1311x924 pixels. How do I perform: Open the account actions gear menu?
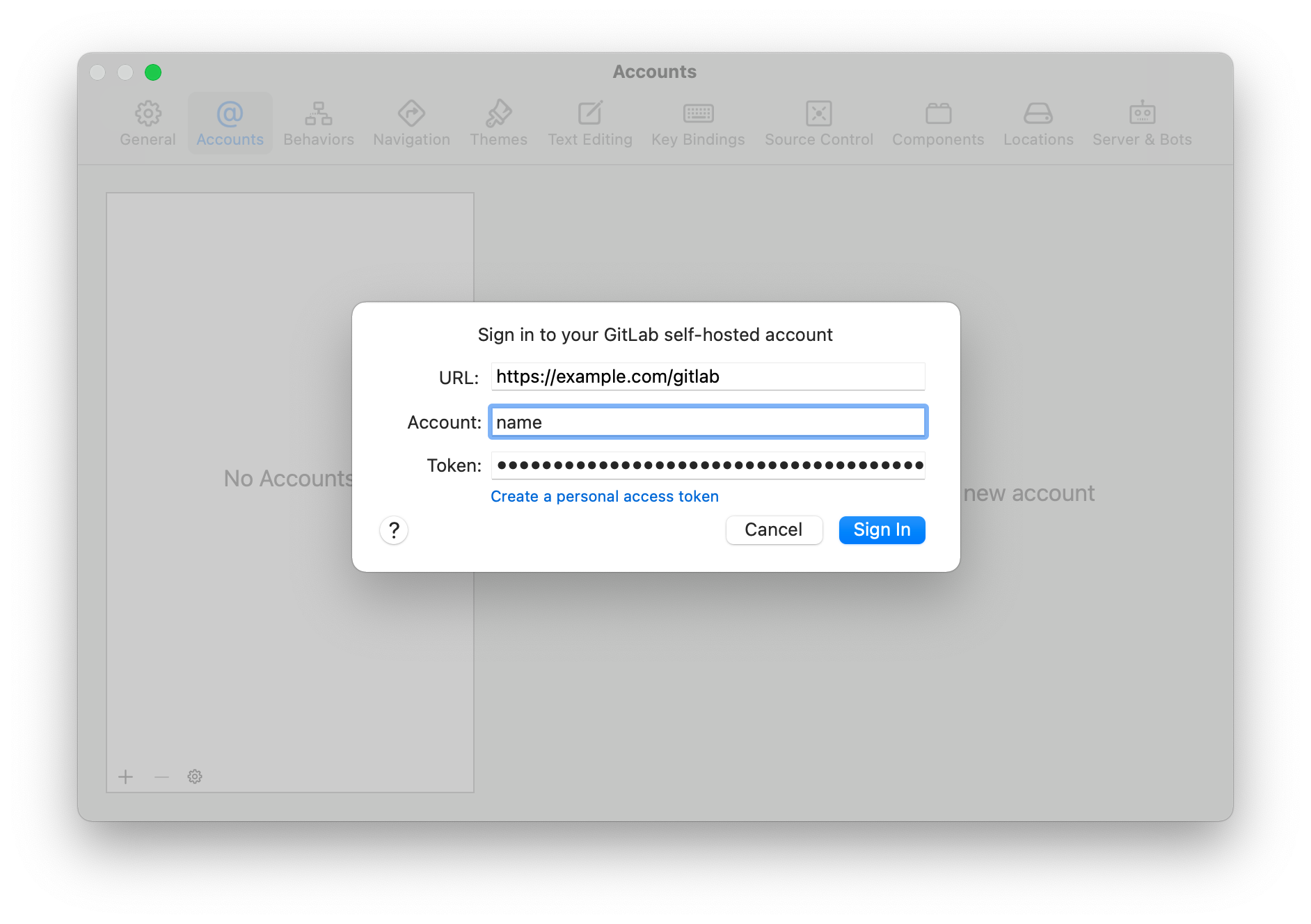(195, 776)
